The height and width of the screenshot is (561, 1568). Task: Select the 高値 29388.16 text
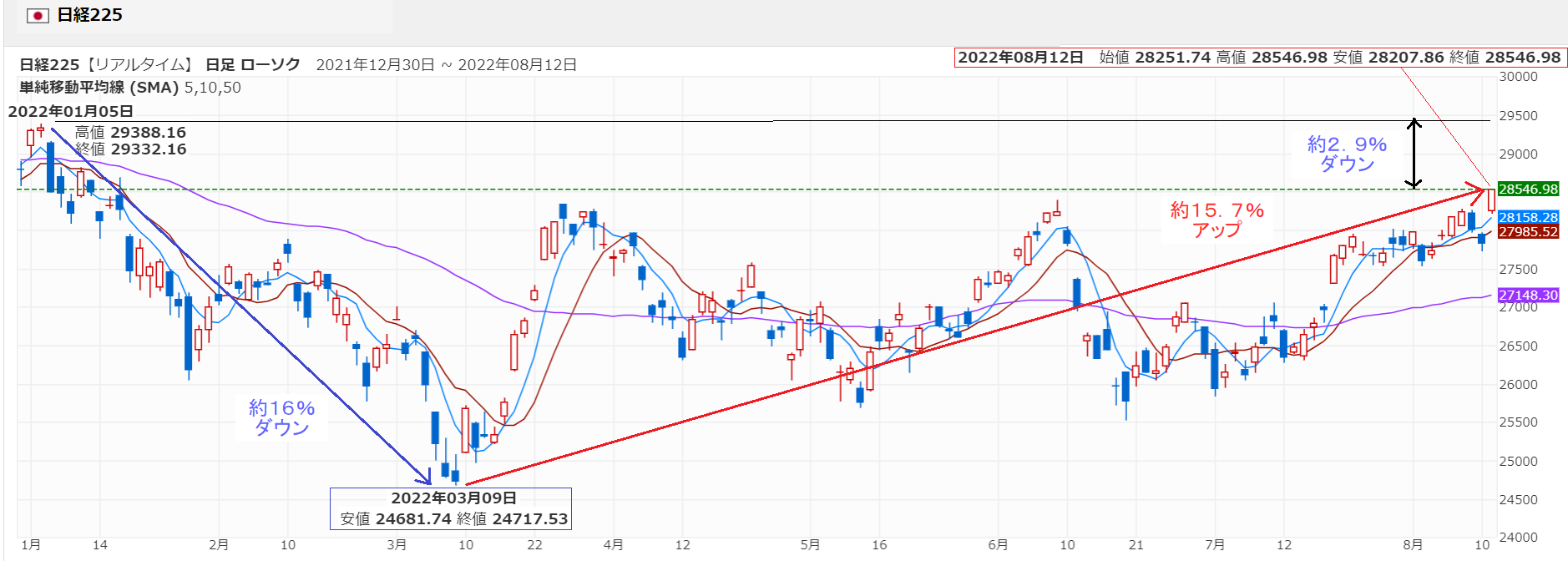[x=130, y=132]
